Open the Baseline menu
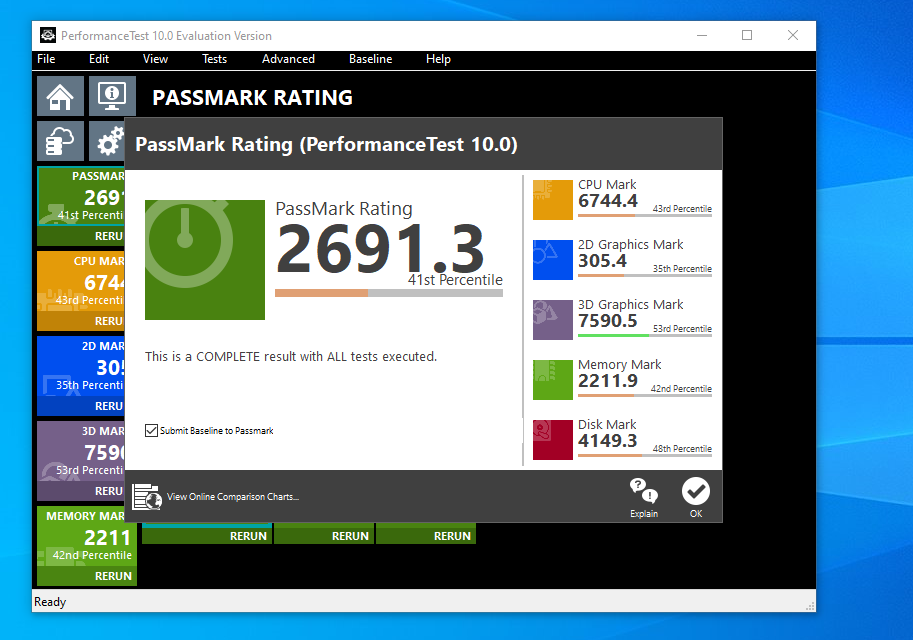The height and width of the screenshot is (640, 913). pos(370,59)
